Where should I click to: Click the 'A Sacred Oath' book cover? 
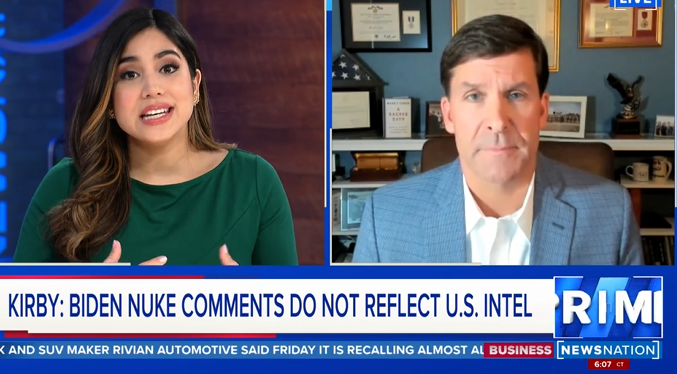click(397, 117)
